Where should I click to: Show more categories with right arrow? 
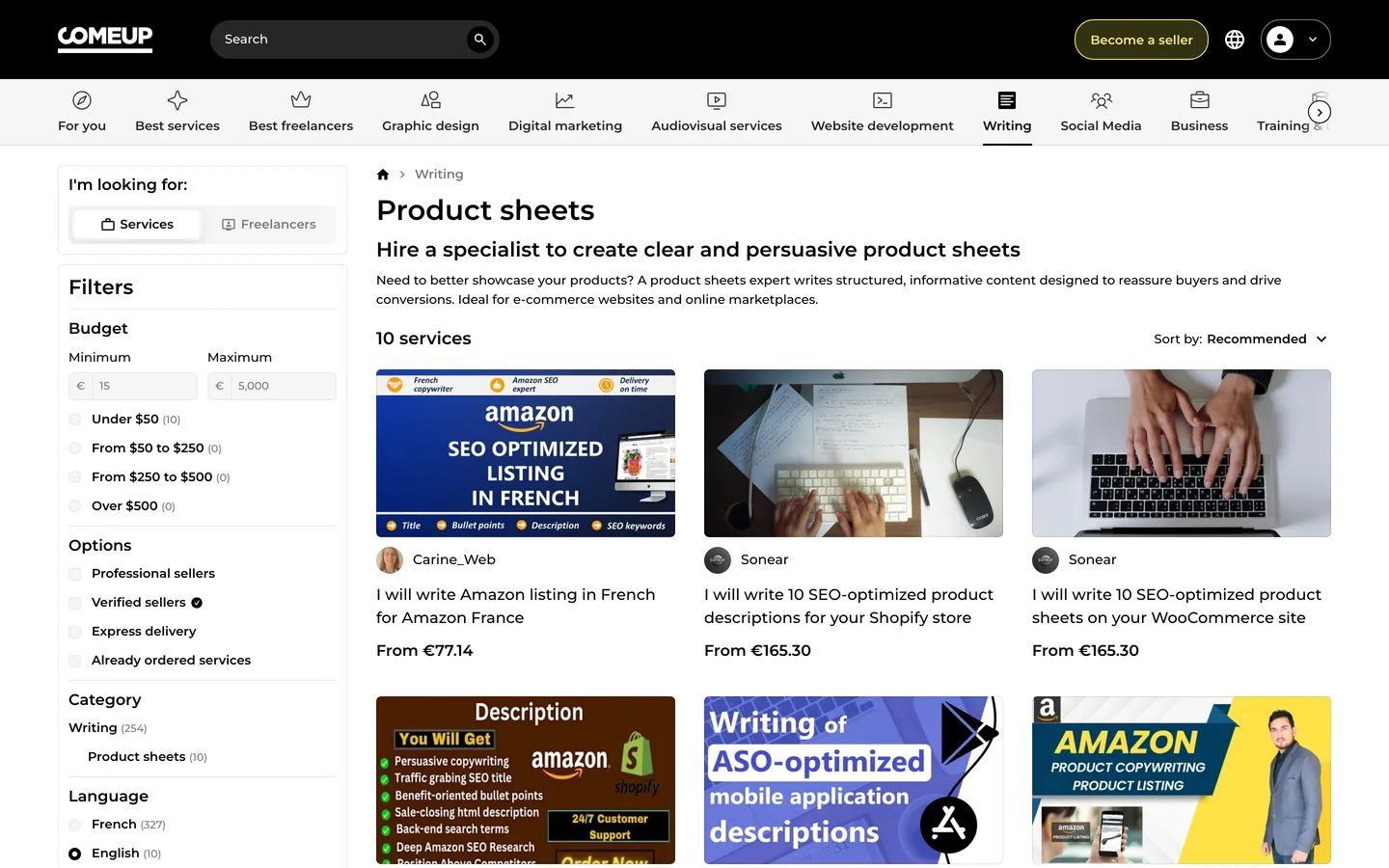[1320, 112]
